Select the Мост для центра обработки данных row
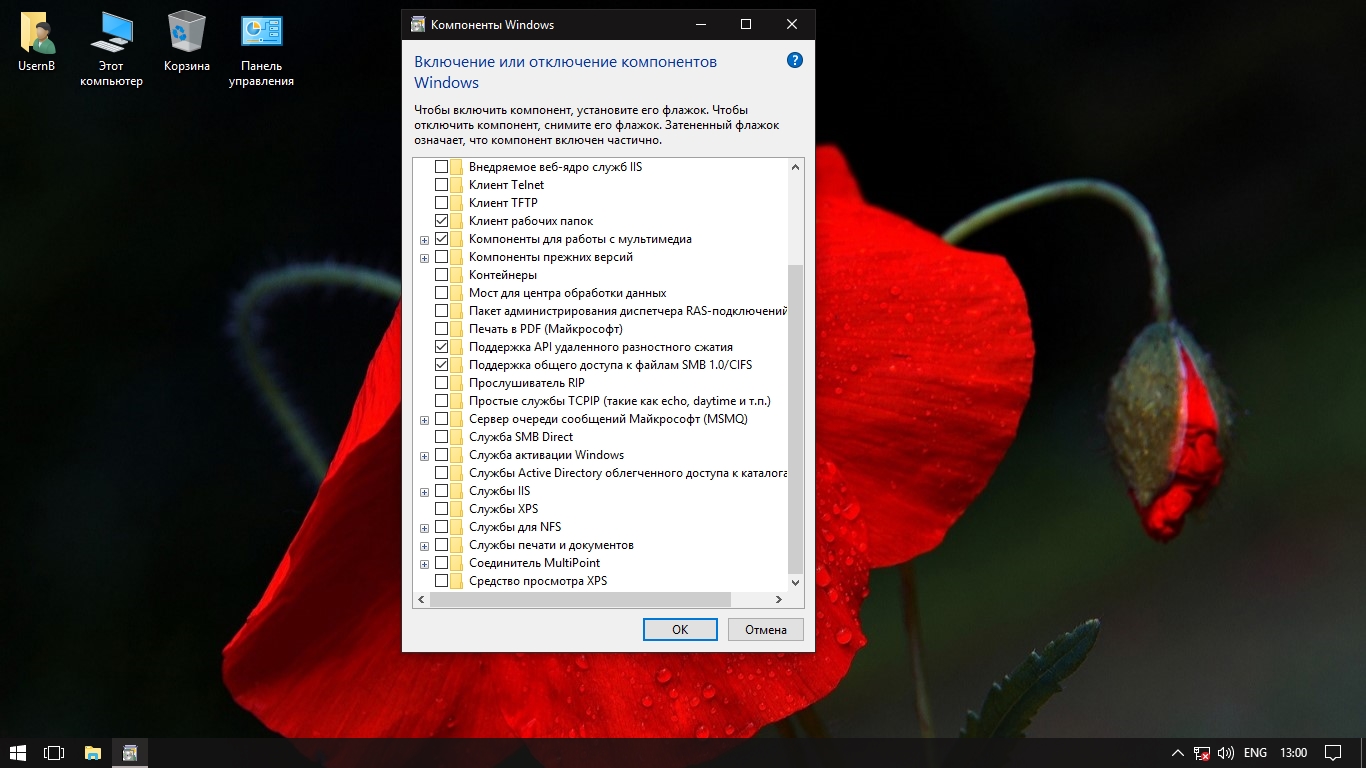1366x768 pixels. coord(568,293)
